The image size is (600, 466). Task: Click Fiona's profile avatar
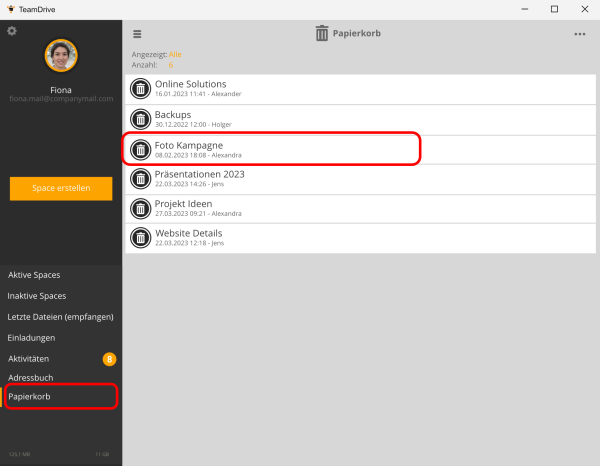[61, 56]
